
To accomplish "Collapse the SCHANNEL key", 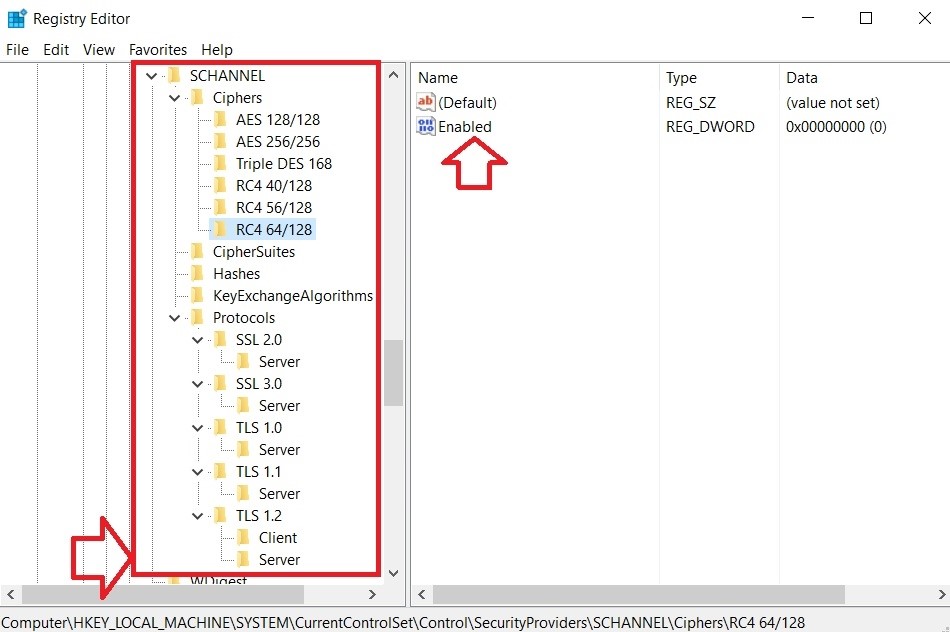I will [x=151, y=76].
